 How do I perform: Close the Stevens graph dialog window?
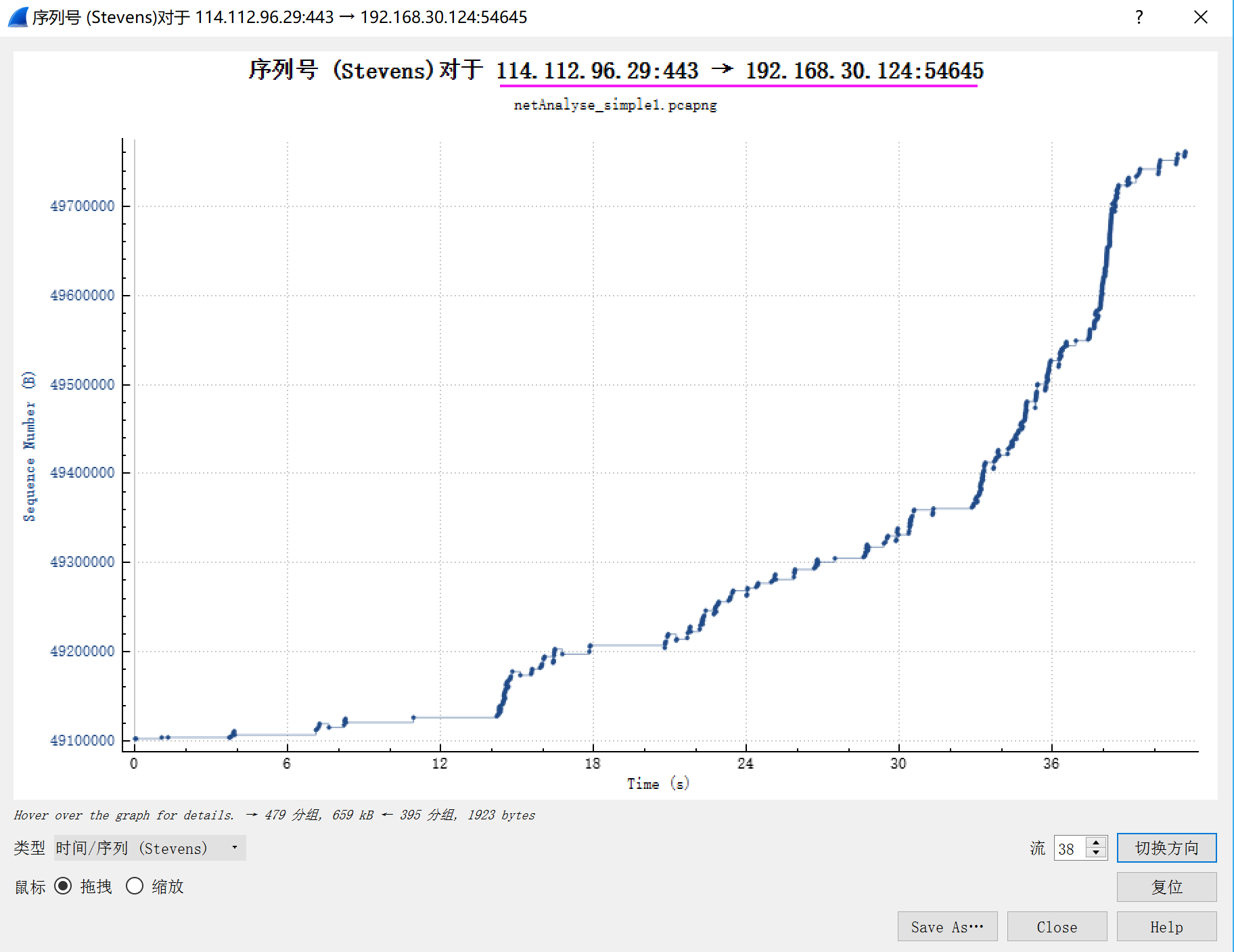(1201, 17)
